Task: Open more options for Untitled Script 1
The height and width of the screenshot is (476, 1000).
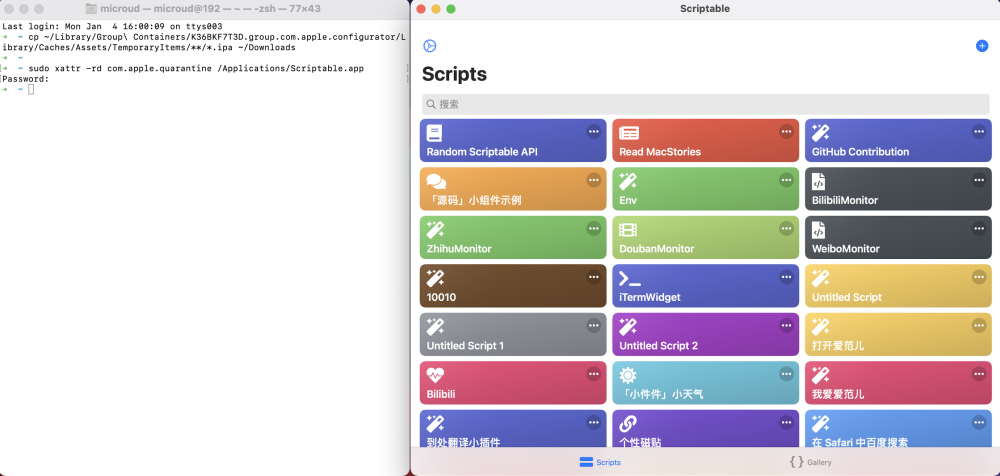Action: pos(594,325)
